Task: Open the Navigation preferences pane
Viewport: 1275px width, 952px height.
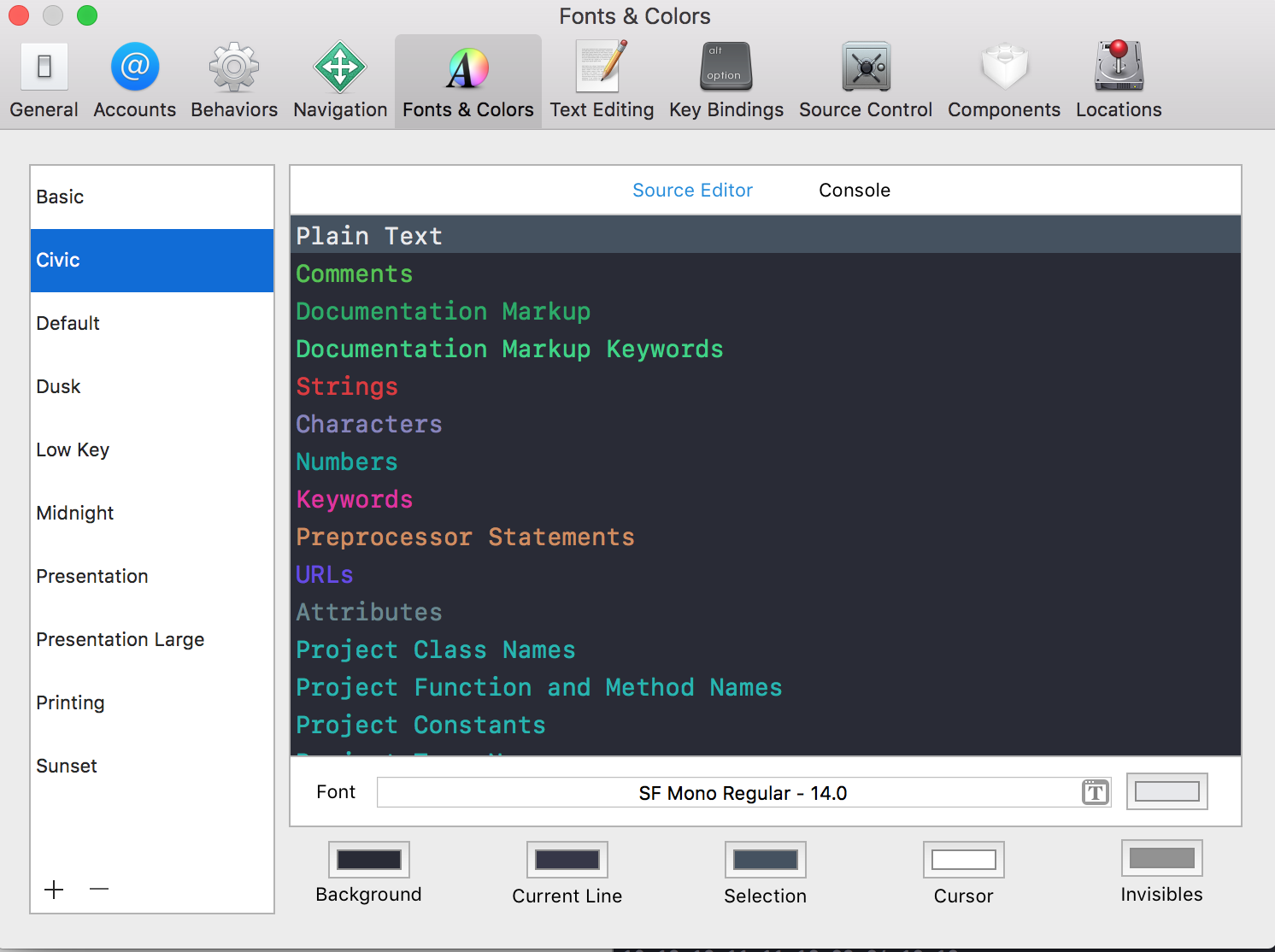Action: coord(340,81)
